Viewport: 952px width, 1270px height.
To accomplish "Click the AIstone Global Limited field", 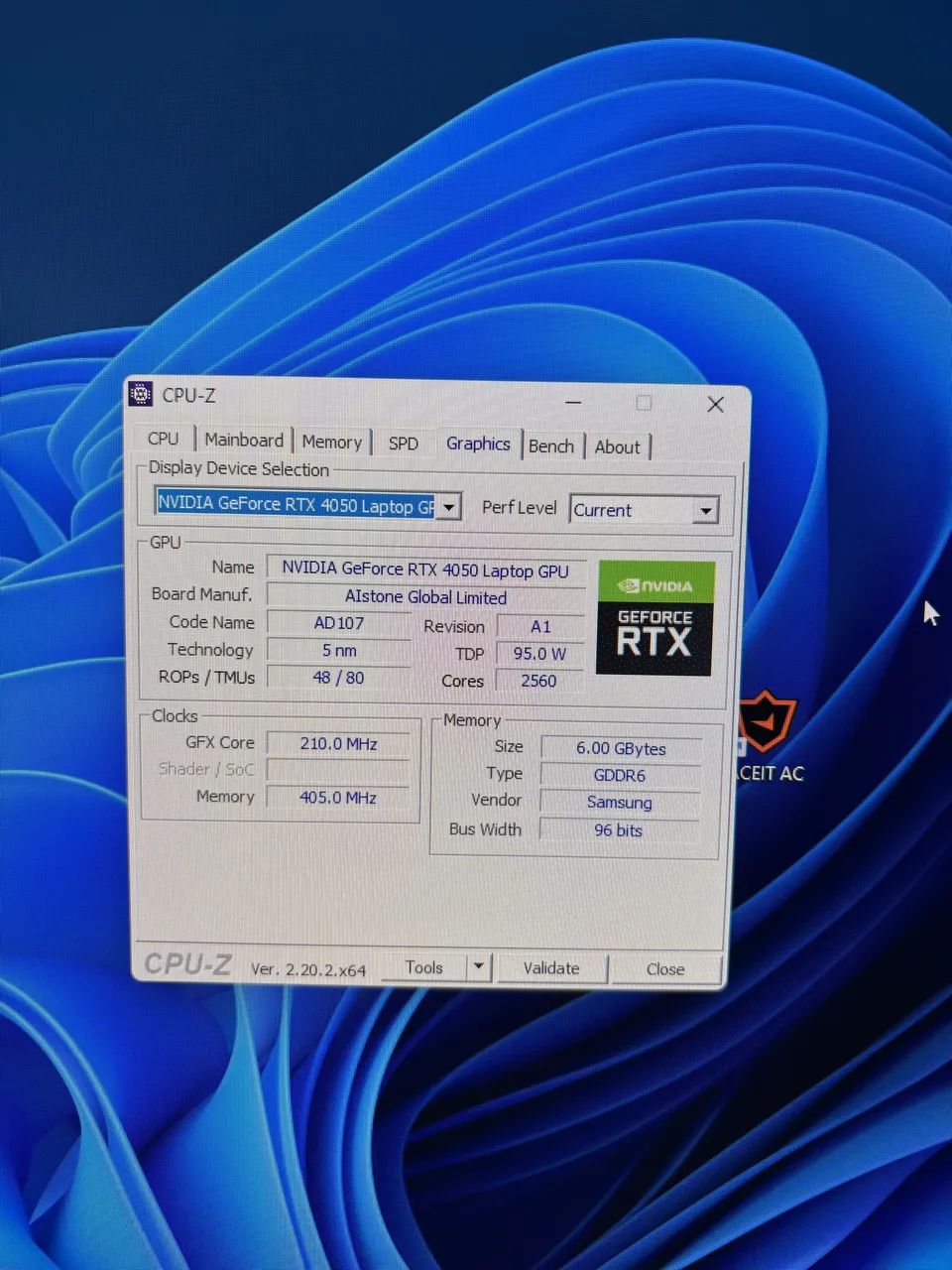I will (425, 597).
